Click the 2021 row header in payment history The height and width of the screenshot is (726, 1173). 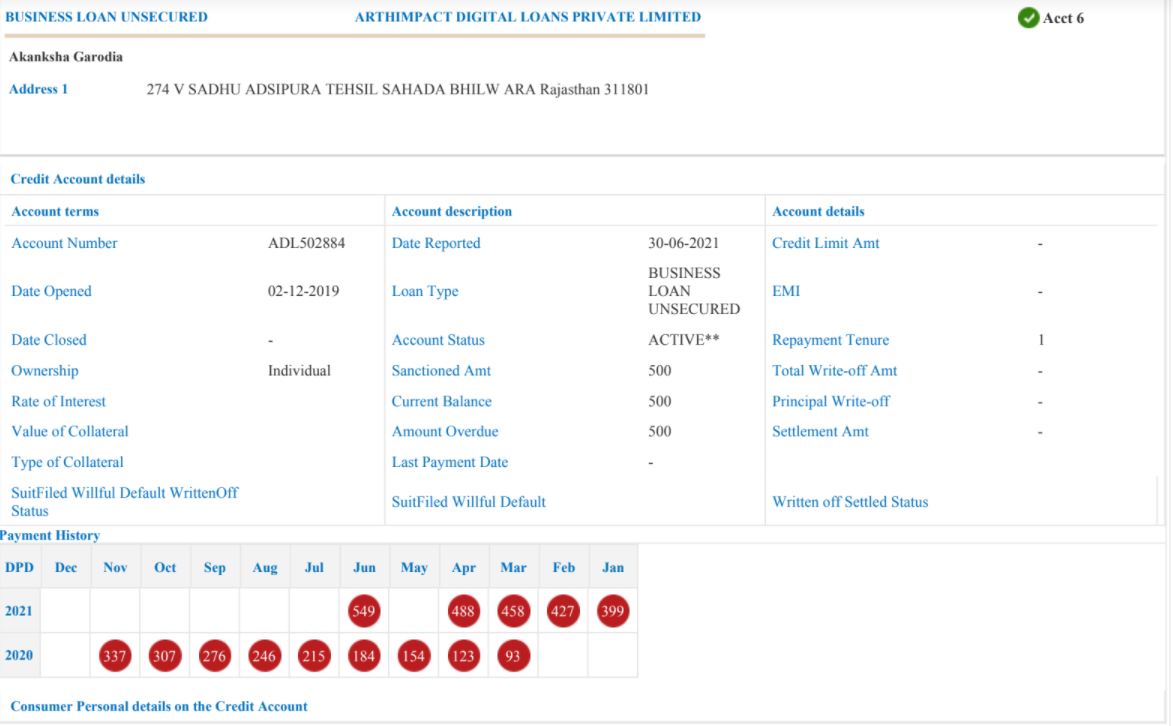19,610
